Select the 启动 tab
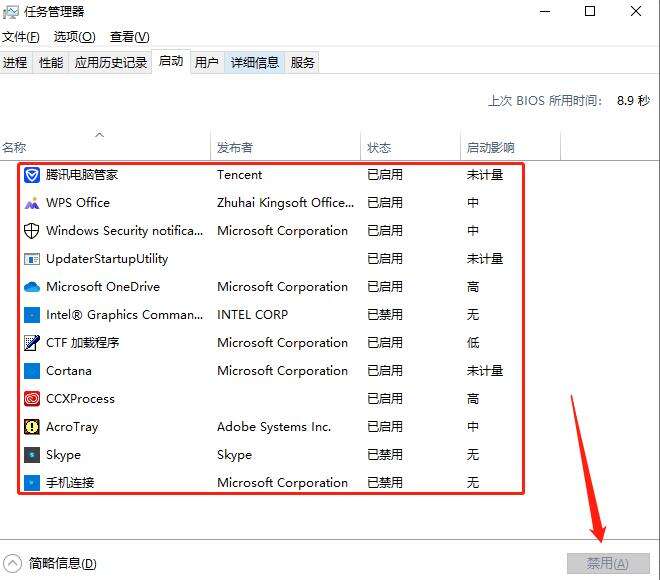Image resolution: width=660 pixels, height=580 pixels. [x=171, y=61]
